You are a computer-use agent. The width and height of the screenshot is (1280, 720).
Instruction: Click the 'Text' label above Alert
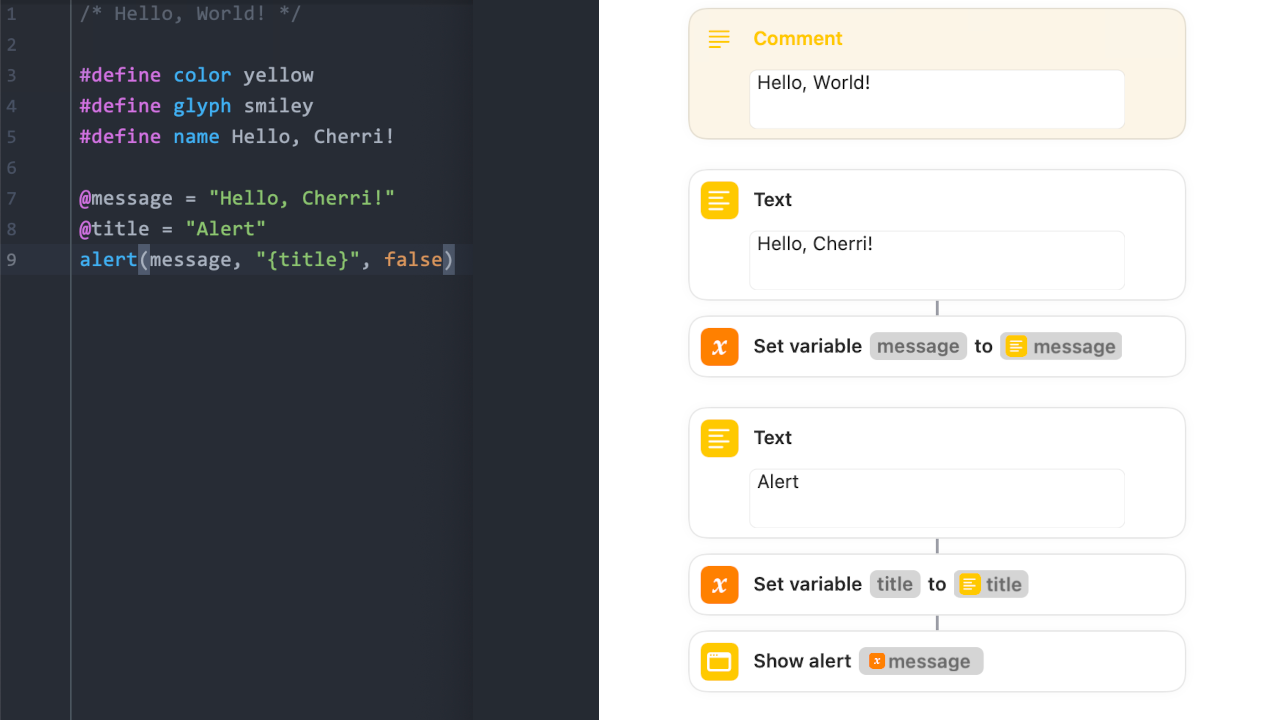click(772, 438)
